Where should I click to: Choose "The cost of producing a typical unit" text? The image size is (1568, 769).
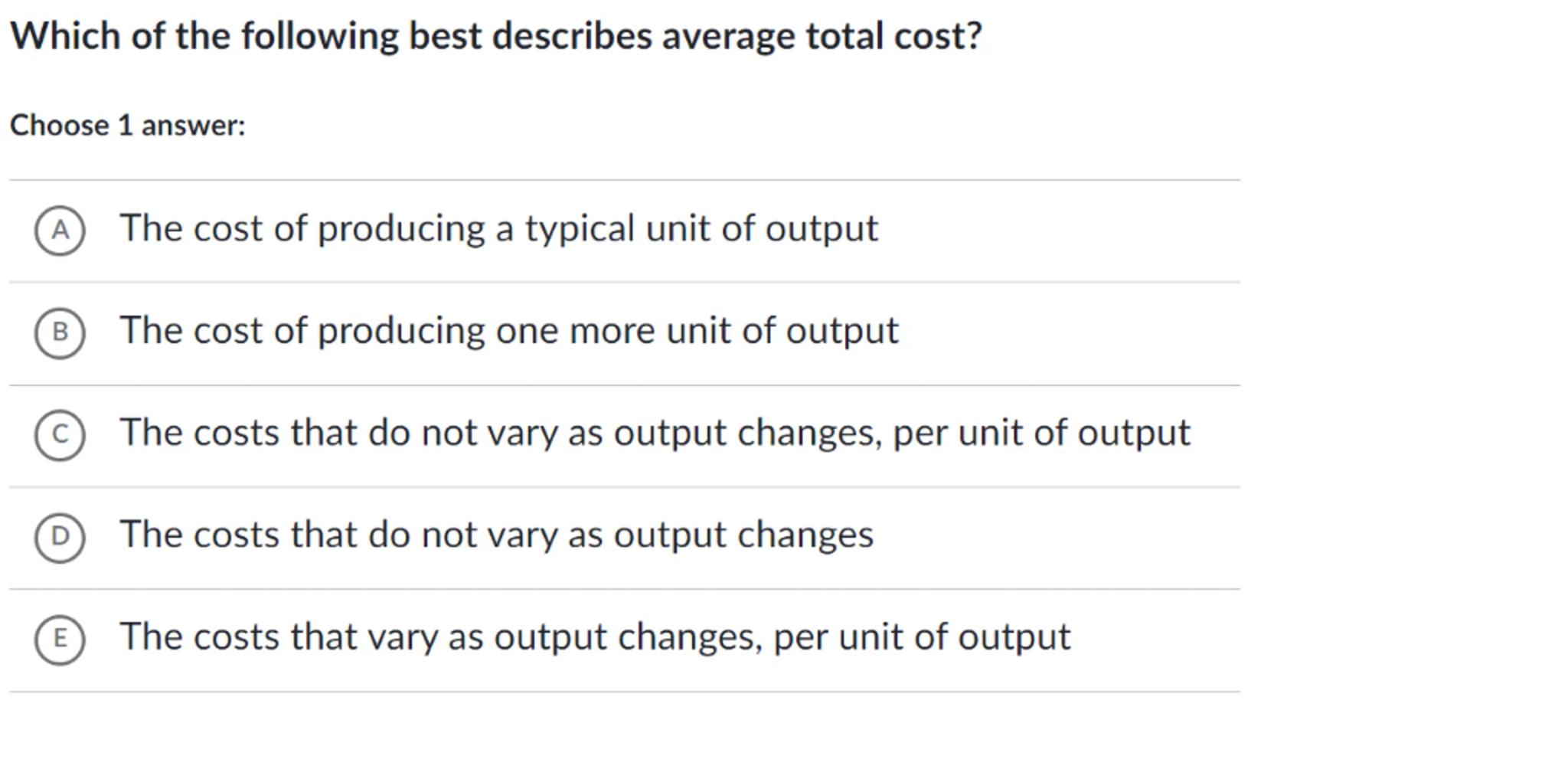(498, 228)
